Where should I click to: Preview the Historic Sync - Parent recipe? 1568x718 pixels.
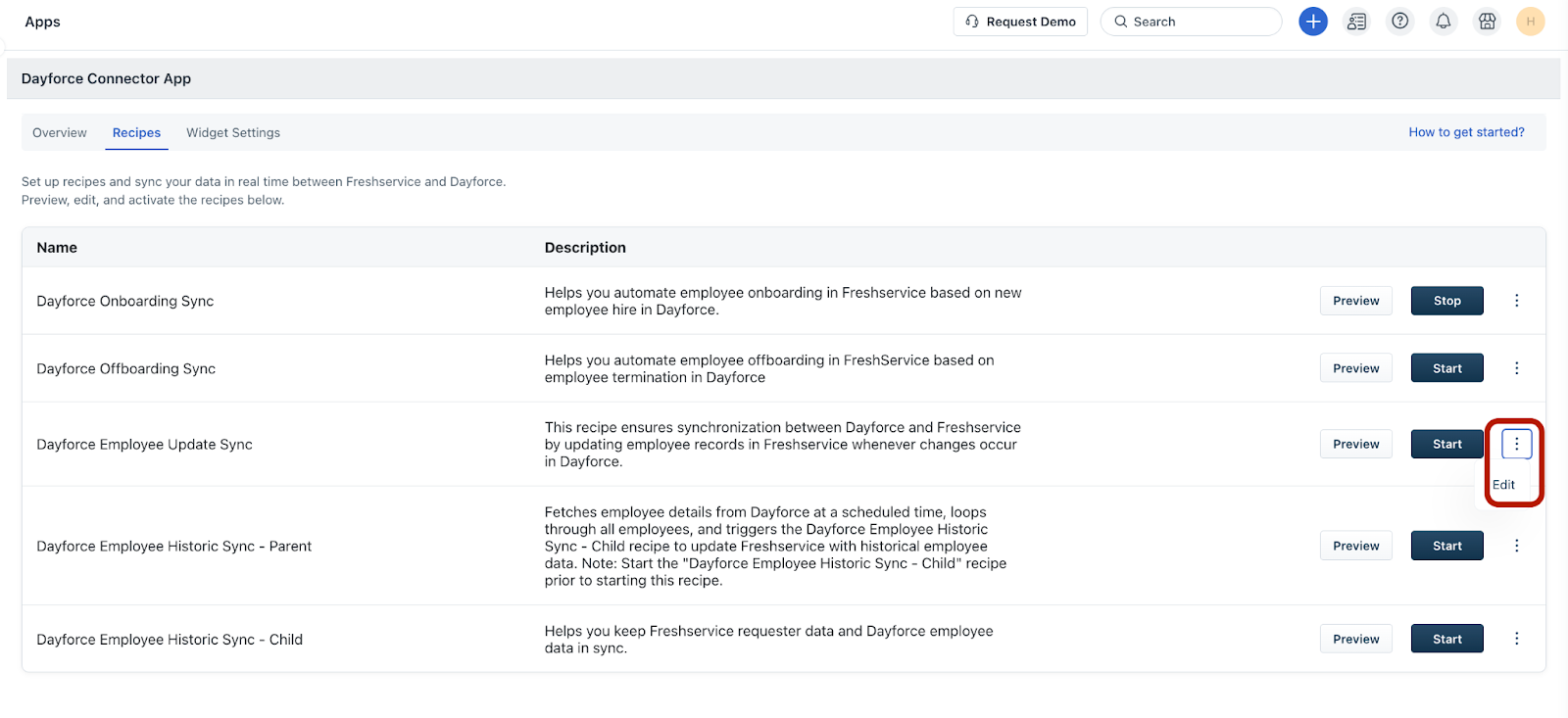click(1355, 546)
